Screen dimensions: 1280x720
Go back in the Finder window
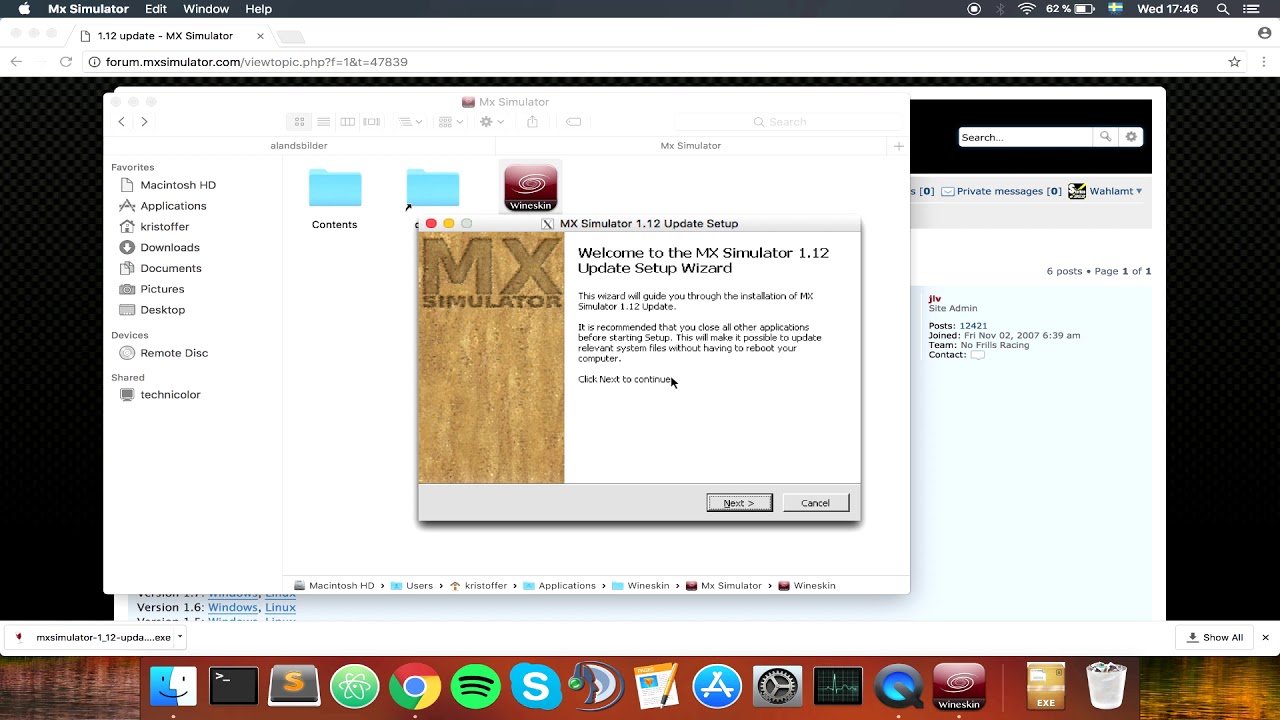pos(122,121)
